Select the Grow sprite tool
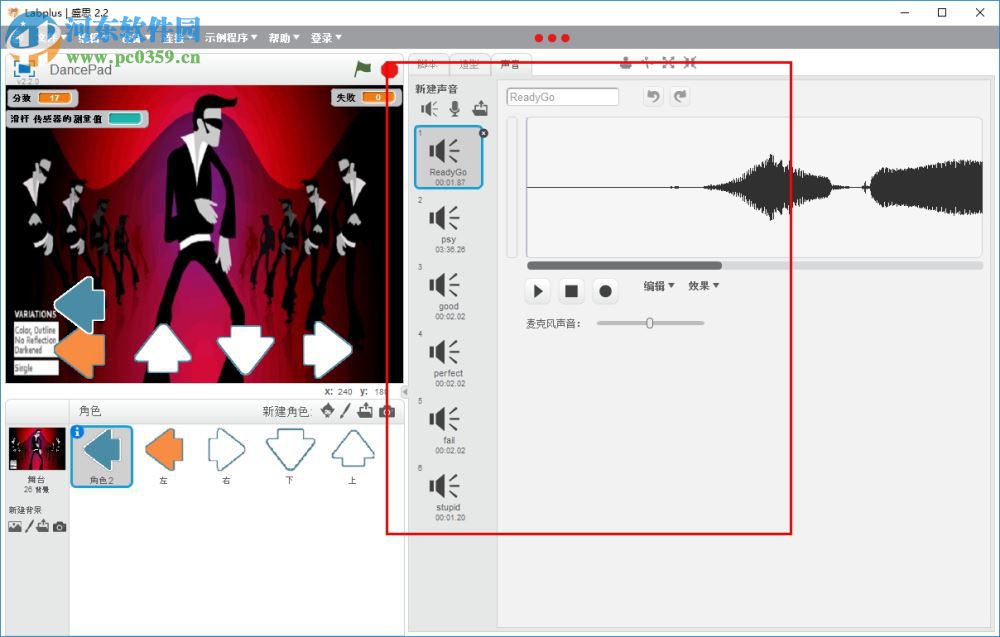Image resolution: width=1000 pixels, height=637 pixels. (x=668, y=62)
